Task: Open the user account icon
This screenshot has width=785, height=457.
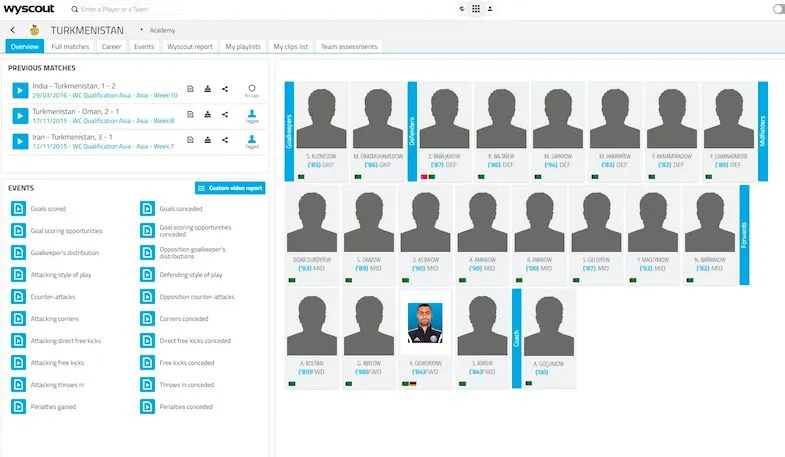Action: pos(490,9)
